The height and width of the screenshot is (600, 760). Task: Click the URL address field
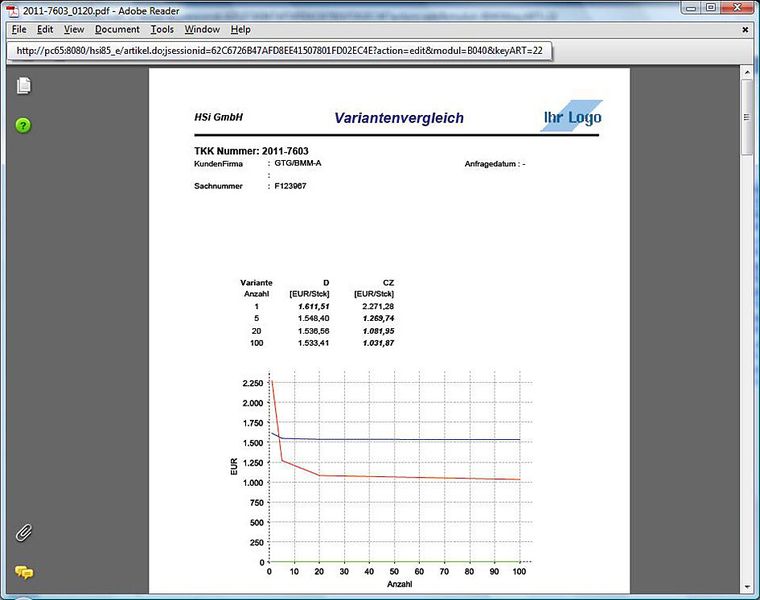(x=279, y=50)
